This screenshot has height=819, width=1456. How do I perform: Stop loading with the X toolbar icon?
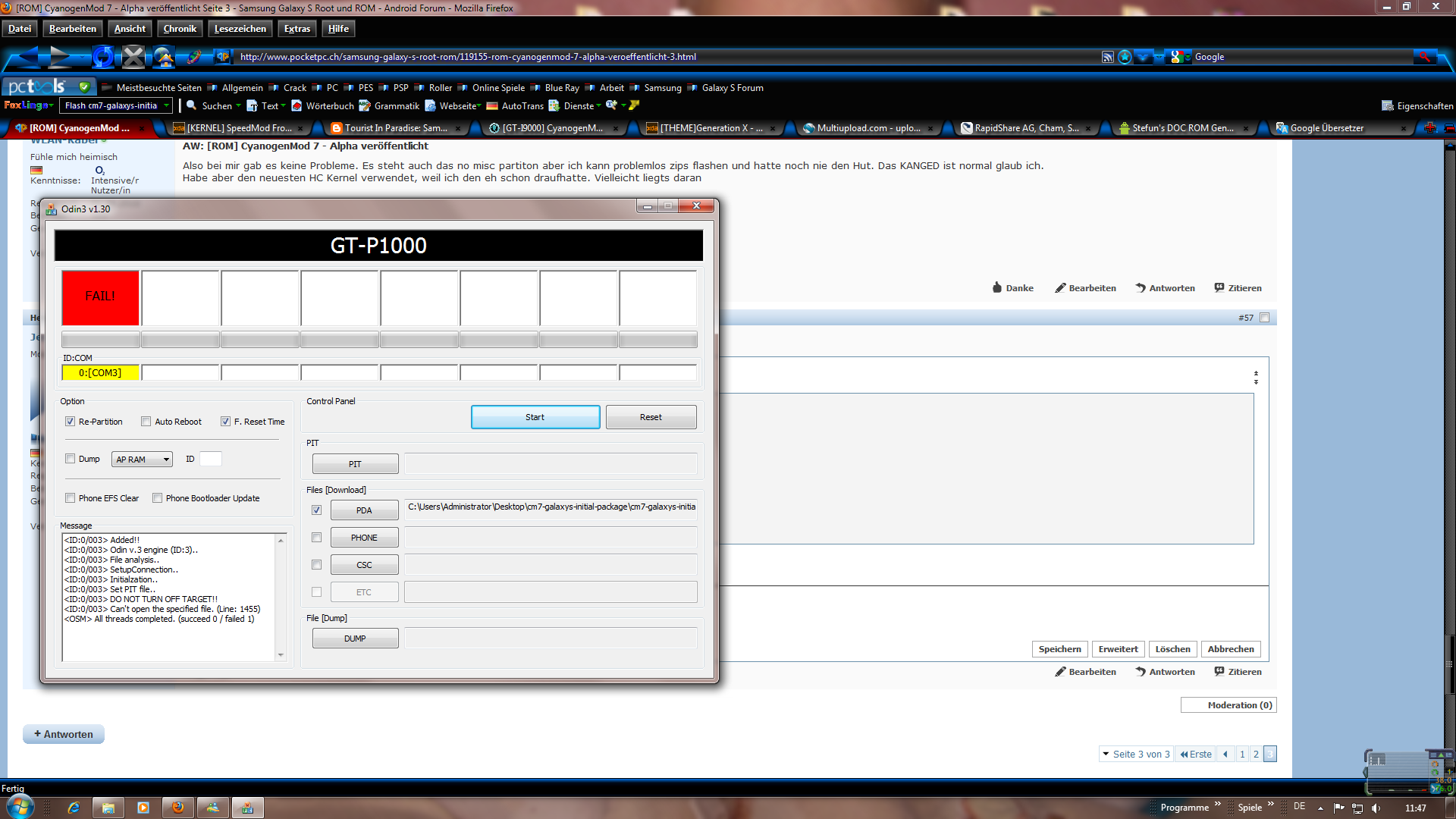click(133, 57)
